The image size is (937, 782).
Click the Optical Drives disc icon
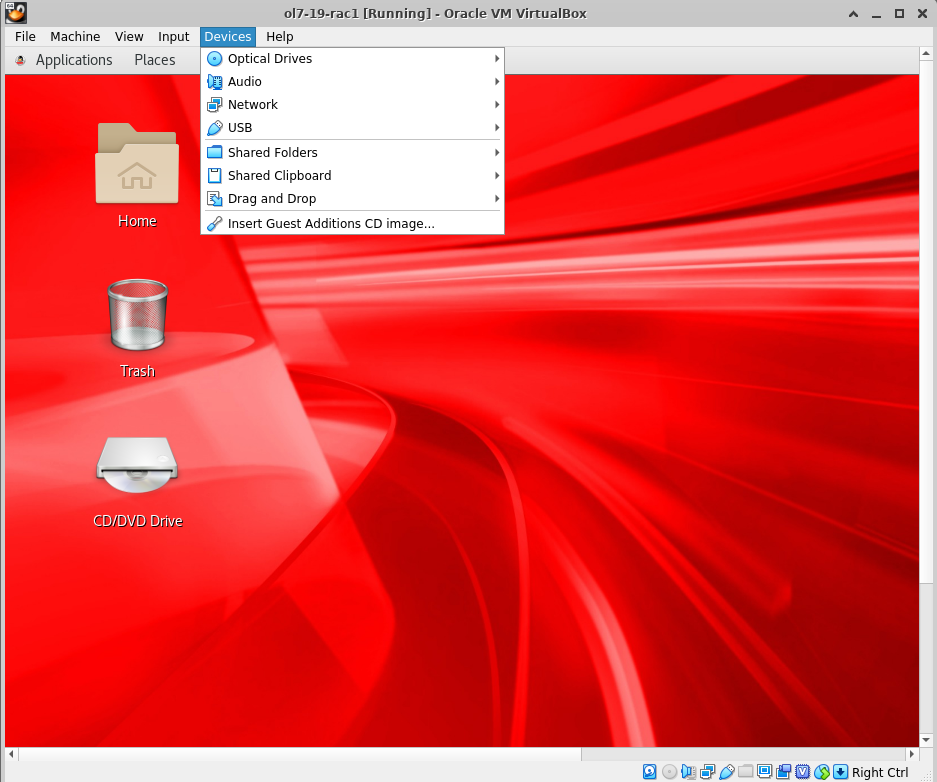[214, 59]
